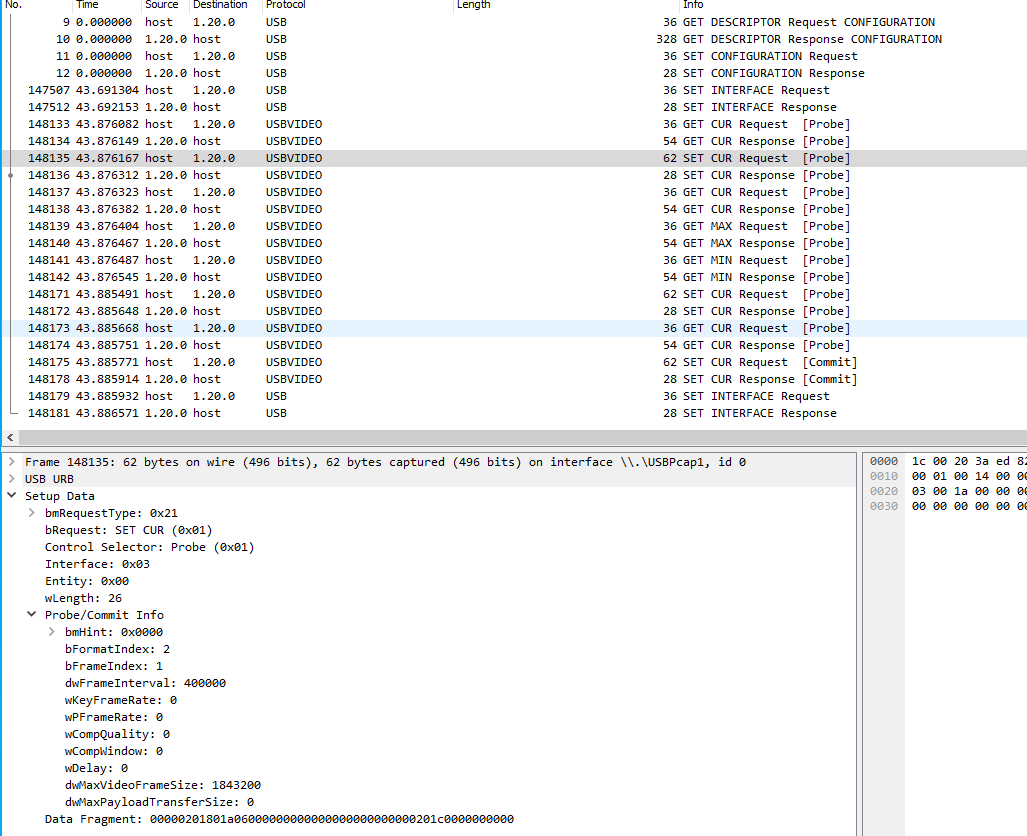
Task: Select Control Selector: Probe (0x01) field
Action: [149, 547]
